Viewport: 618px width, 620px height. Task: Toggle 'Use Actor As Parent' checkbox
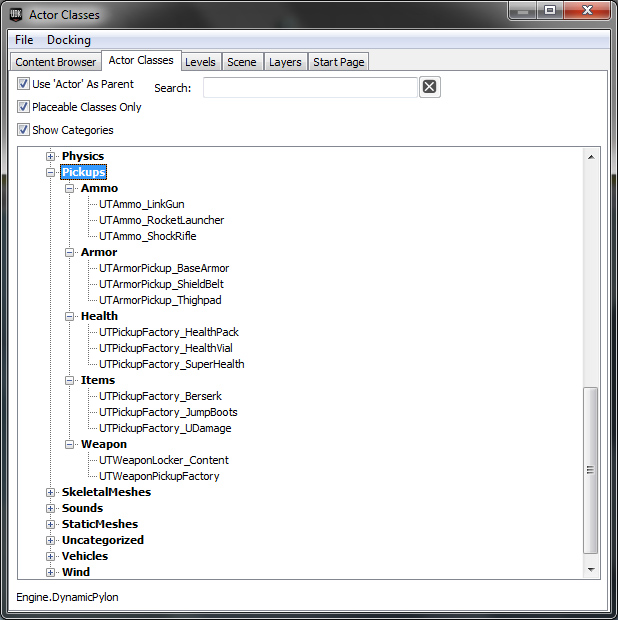23,84
